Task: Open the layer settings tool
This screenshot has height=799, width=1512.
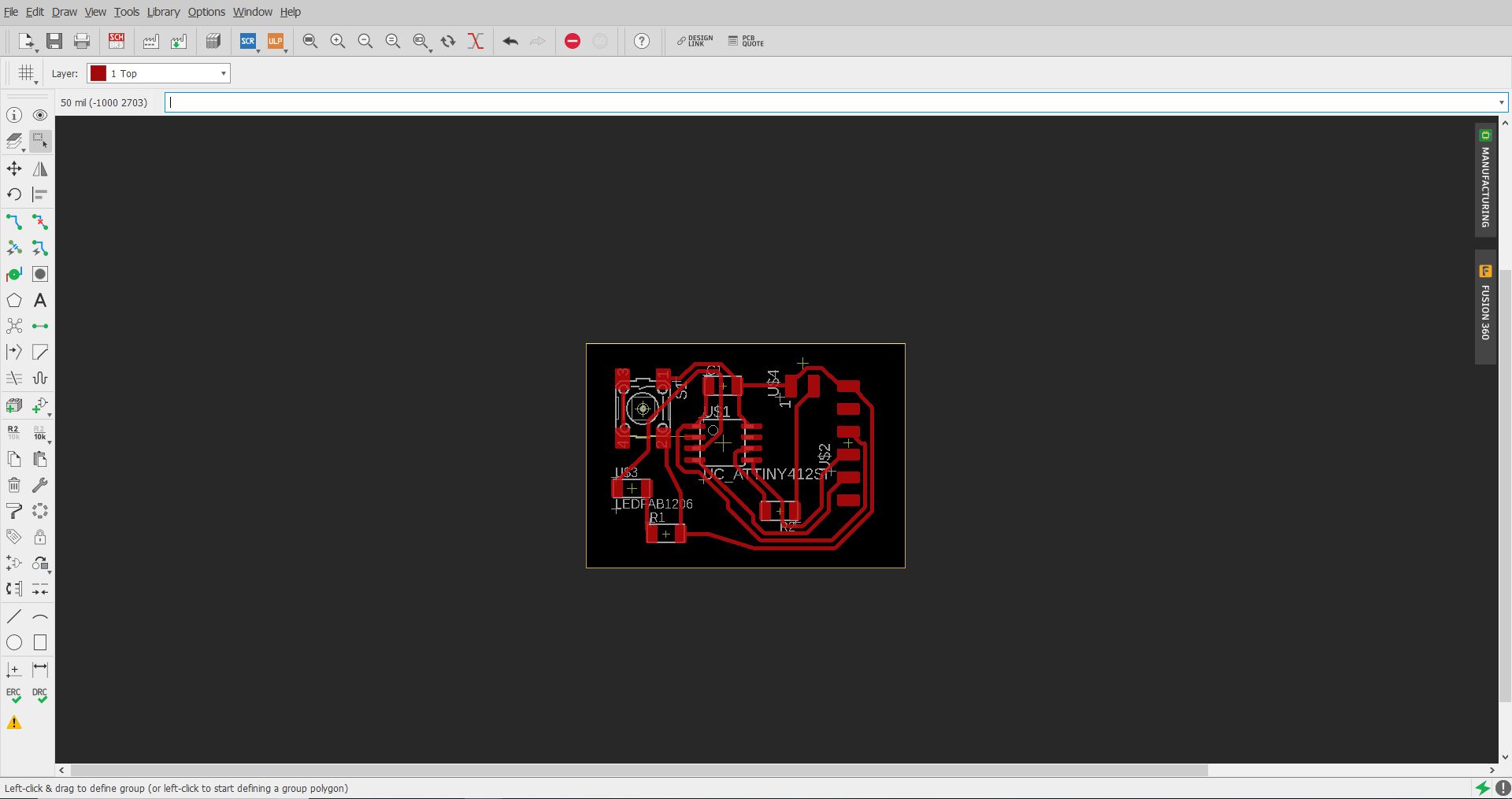Action: [14, 142]
